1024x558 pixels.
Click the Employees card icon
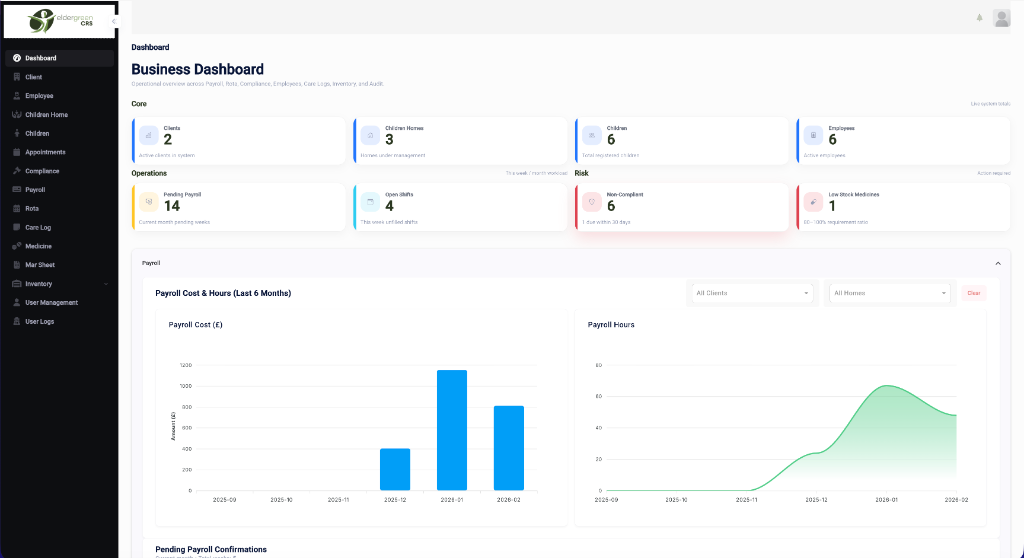click(813, 135)
